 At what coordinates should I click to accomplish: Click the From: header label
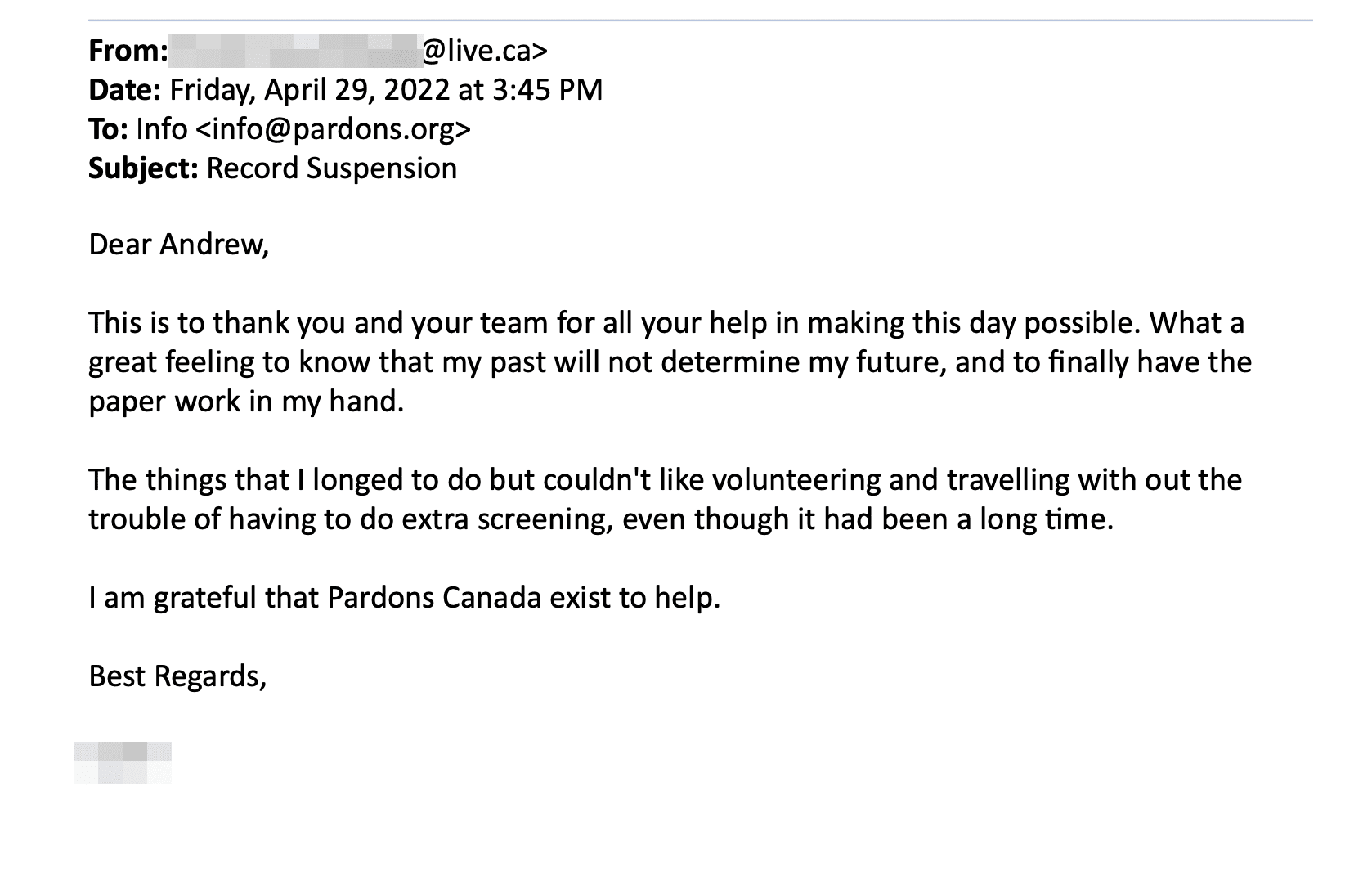point(128,51)
